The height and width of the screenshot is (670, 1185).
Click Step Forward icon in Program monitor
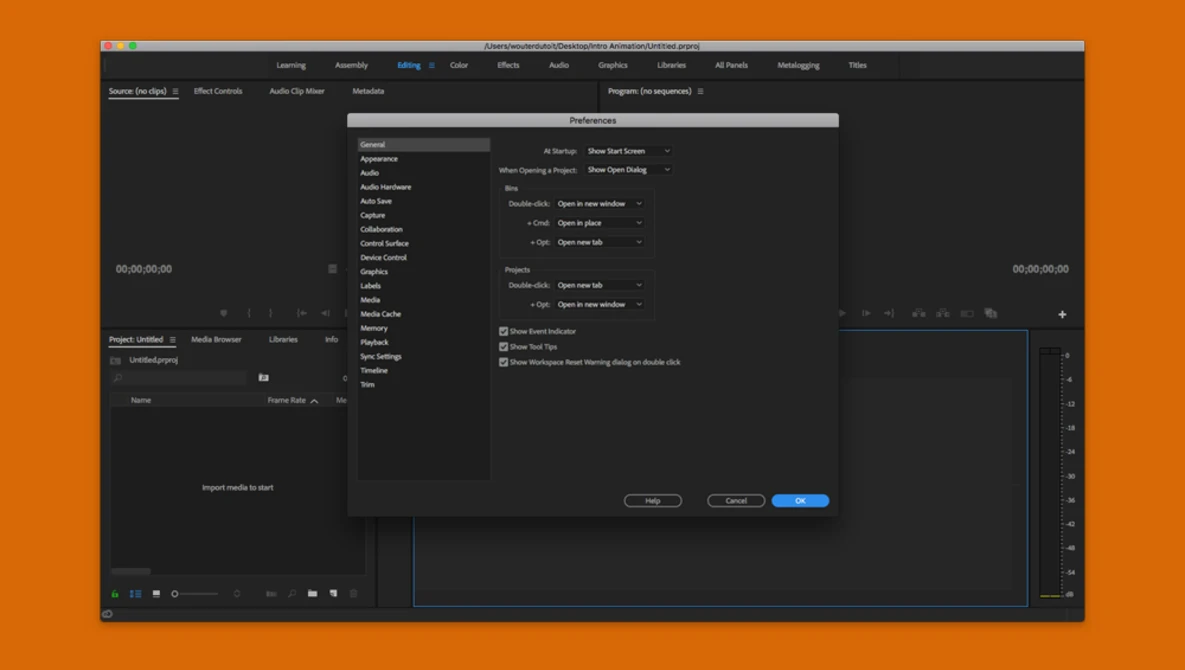click(866, 313)
